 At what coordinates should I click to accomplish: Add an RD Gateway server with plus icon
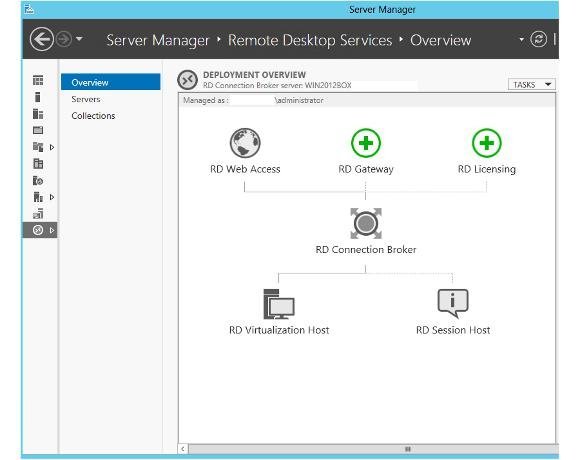[365, 143]
